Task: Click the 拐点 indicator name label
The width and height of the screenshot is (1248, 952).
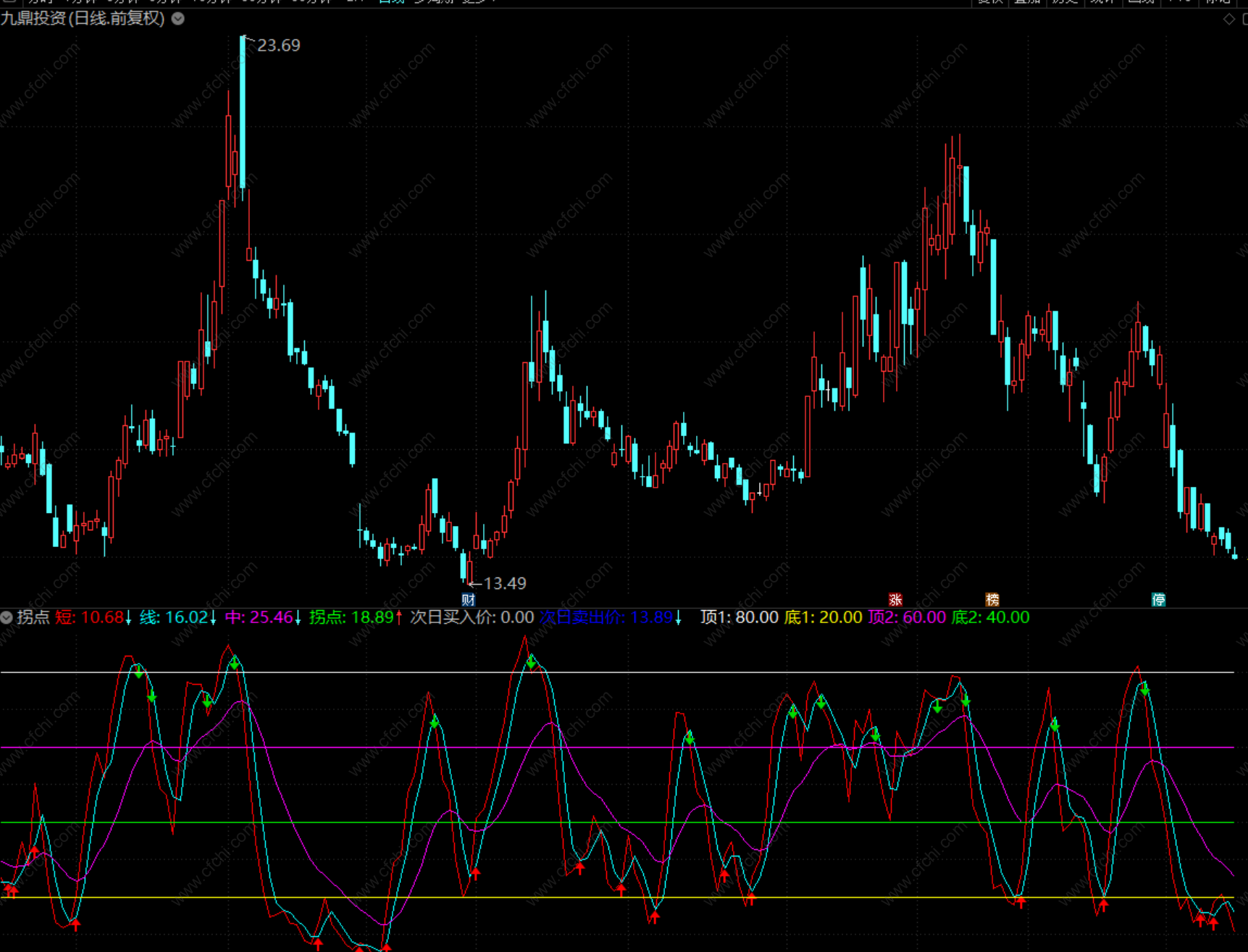Action: point(33,617)
